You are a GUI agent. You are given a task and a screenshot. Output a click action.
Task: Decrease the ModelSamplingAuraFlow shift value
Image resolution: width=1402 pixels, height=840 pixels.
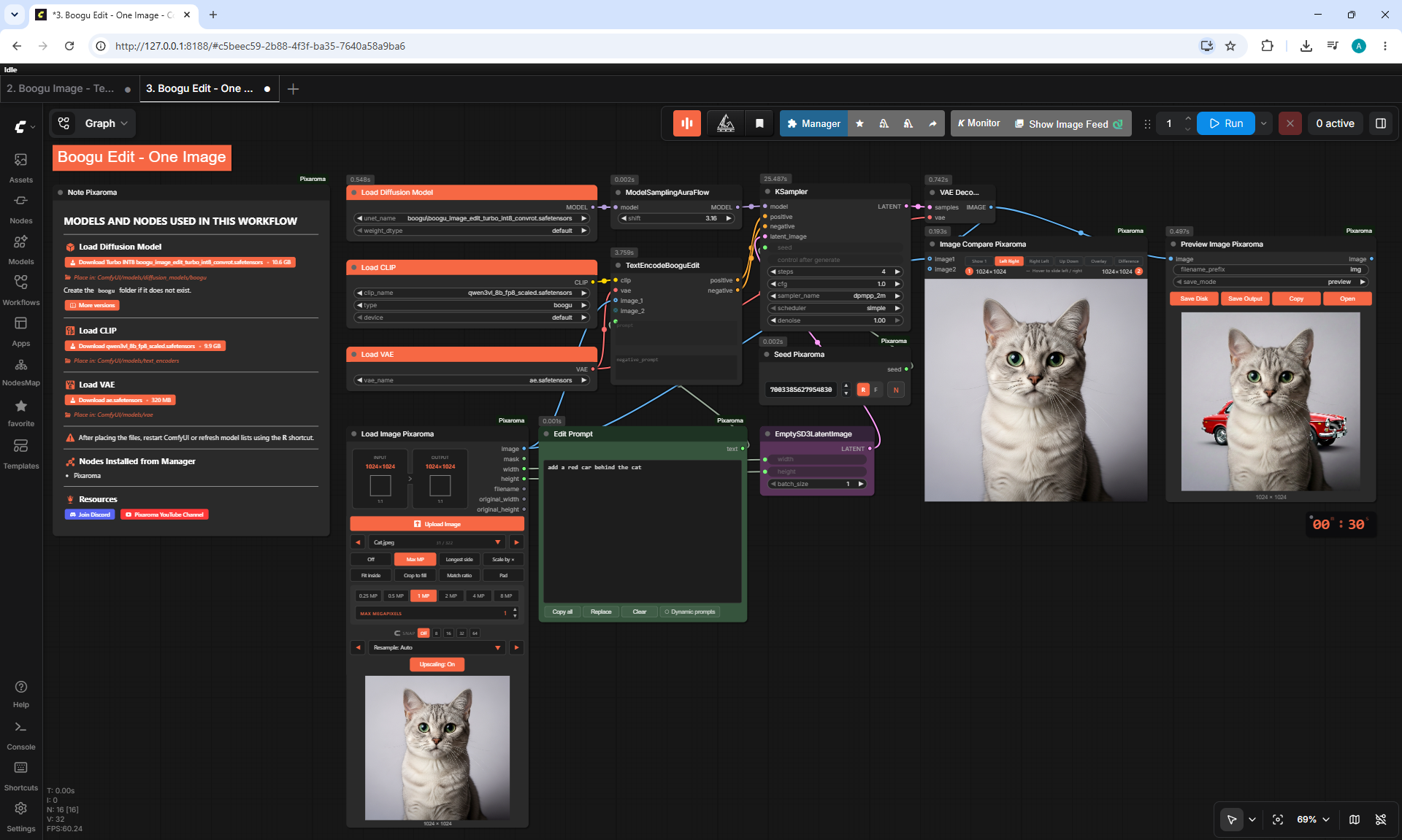click(624, 218)
